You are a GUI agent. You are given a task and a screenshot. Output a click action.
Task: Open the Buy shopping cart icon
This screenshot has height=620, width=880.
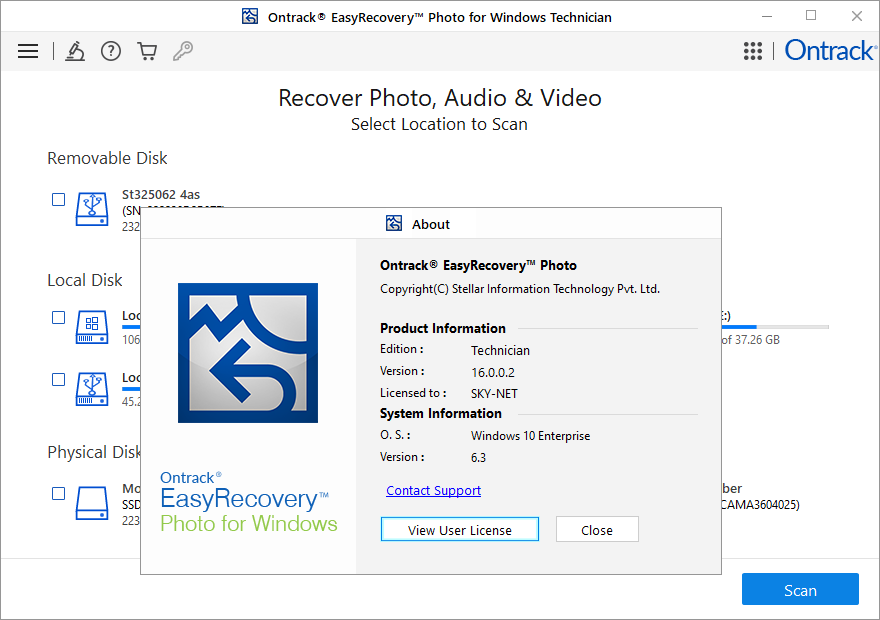tap(147, 51)
